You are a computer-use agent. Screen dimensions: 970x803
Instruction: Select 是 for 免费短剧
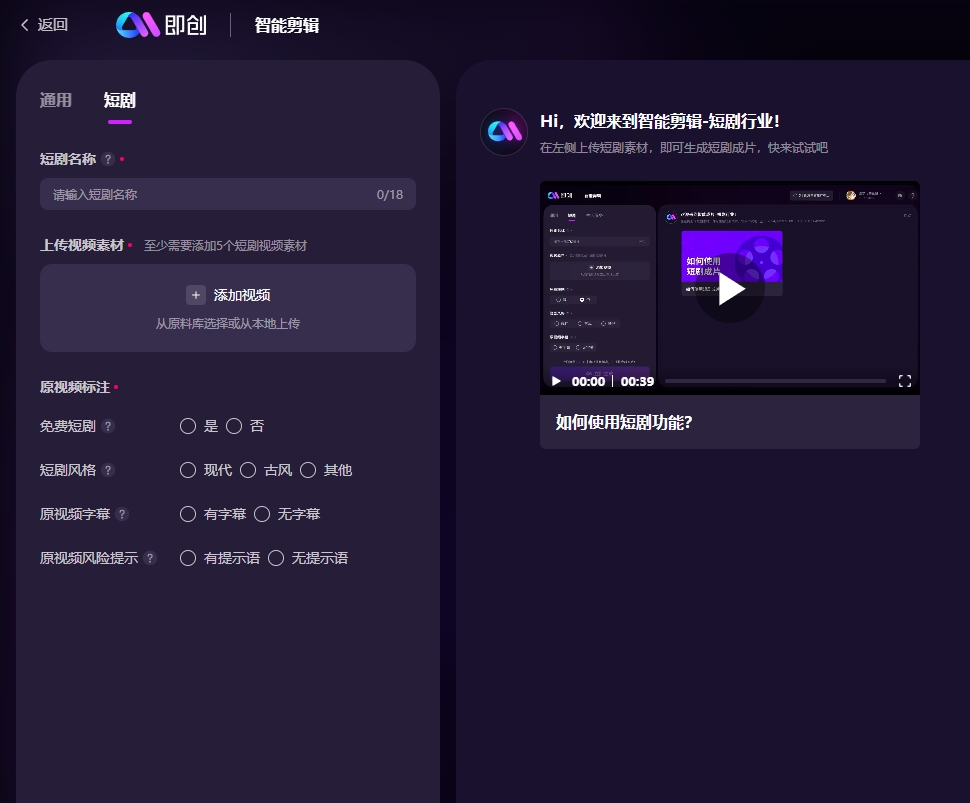tap(188, 426)
